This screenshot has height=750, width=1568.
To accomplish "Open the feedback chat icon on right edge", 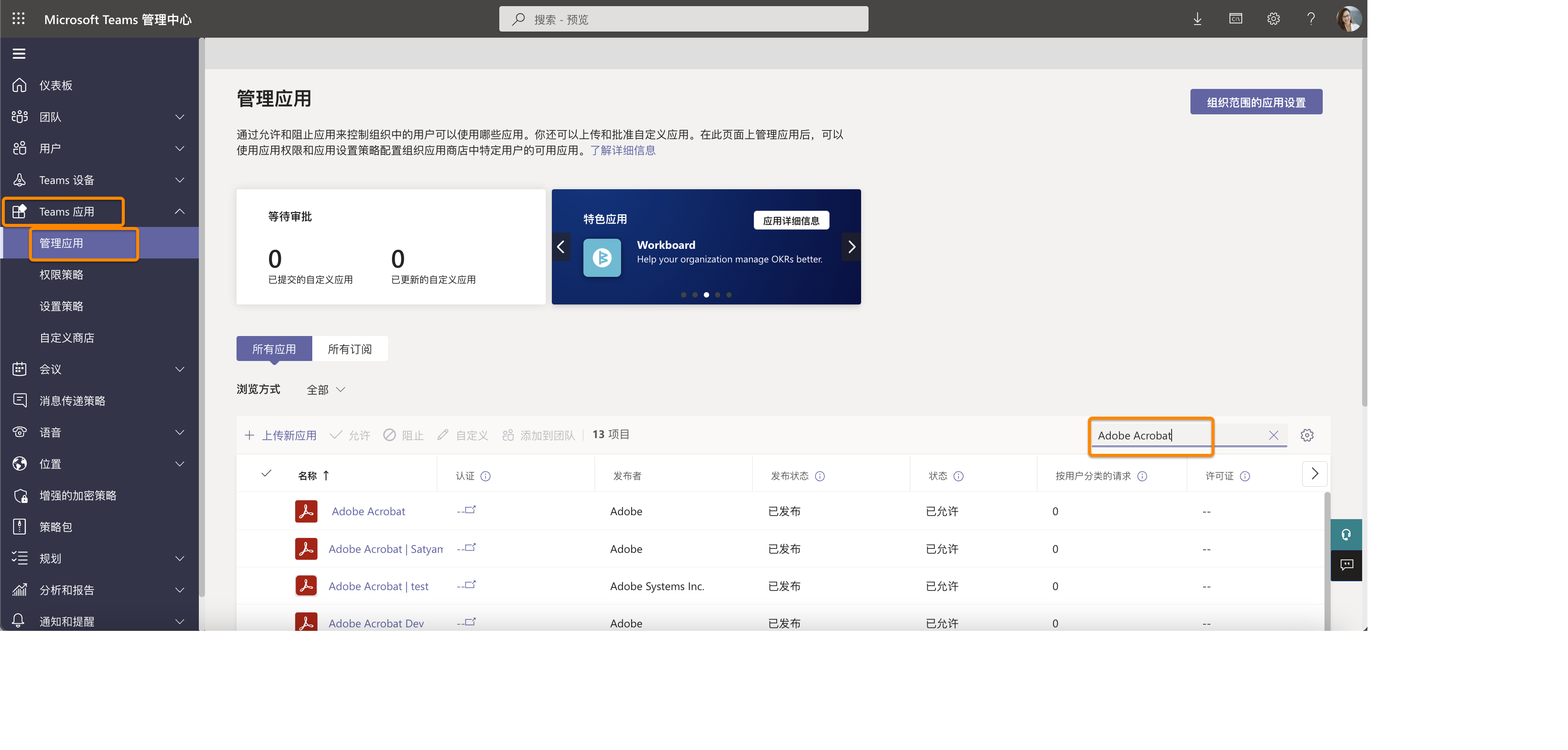I will (1346, 565).
